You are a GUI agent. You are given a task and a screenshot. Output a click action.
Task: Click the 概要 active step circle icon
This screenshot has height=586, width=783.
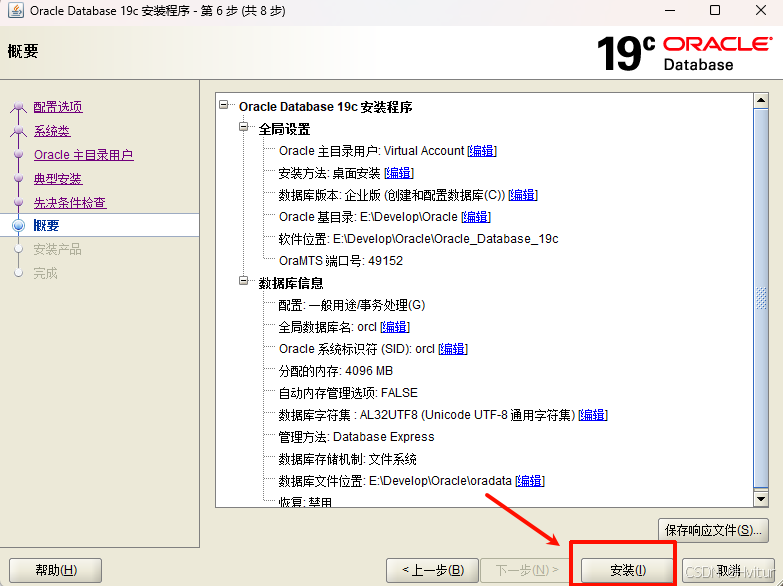18,225
